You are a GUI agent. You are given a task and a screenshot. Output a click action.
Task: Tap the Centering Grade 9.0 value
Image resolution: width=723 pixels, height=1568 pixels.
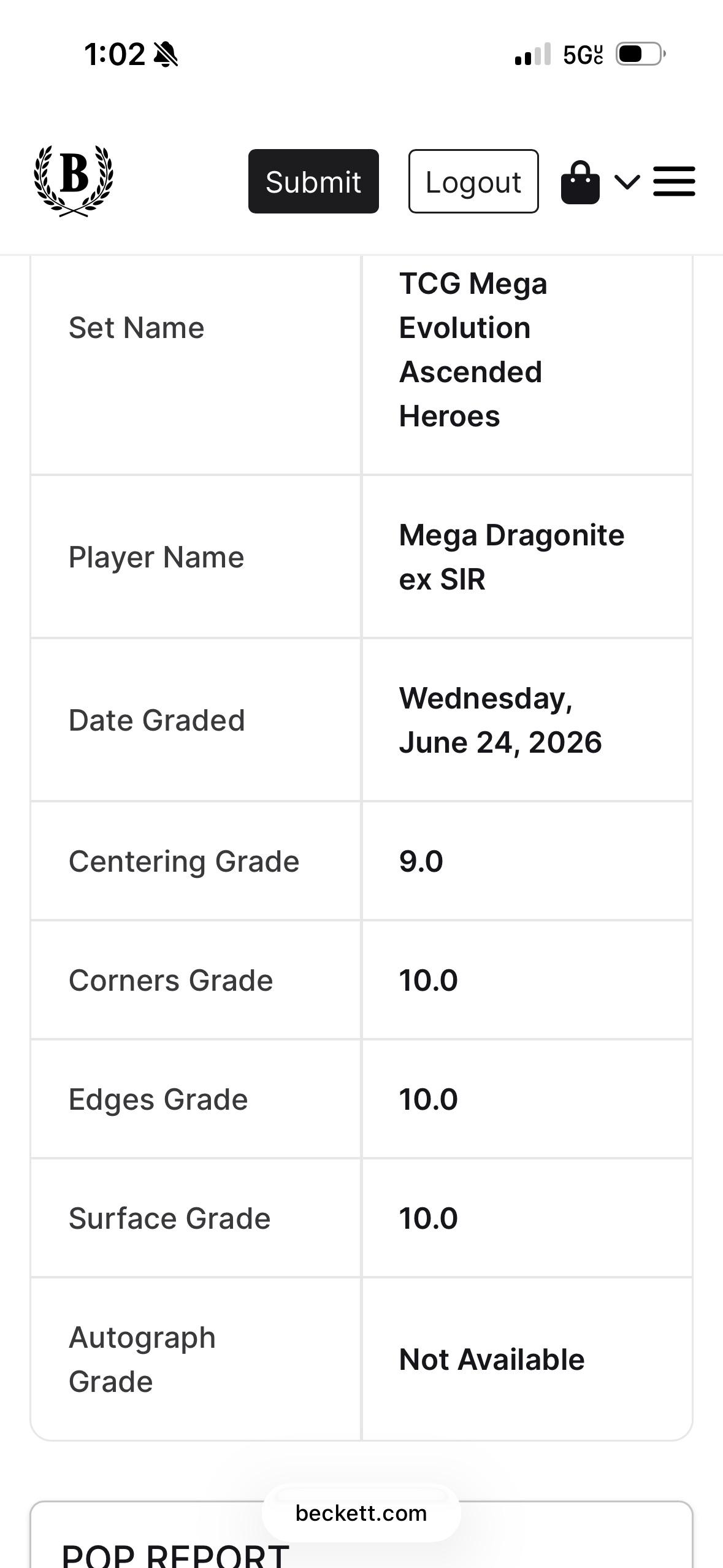[421, 861]
